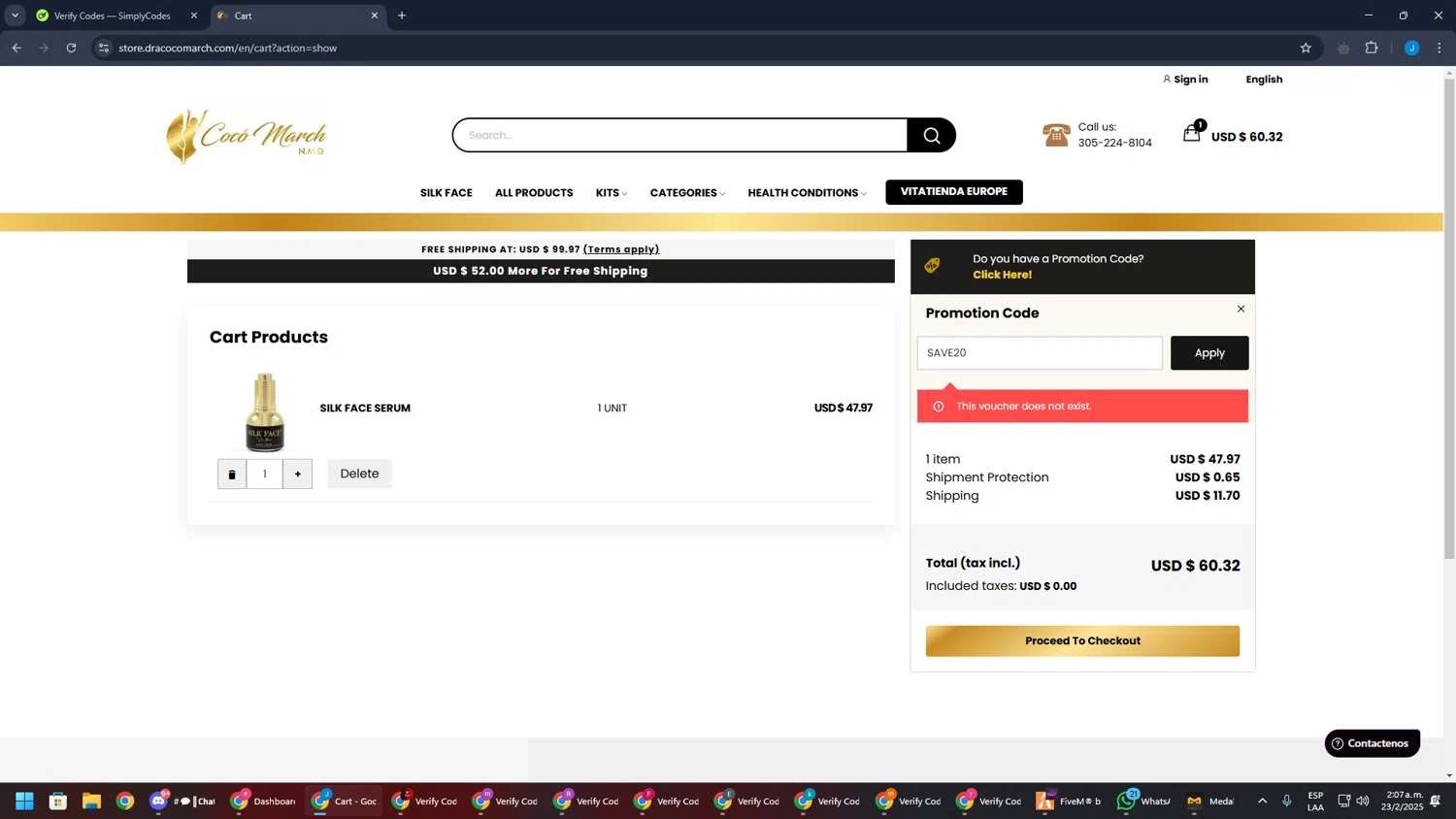
Task: Click the phone number 305-224-8104
Action: pos(1114,143)
